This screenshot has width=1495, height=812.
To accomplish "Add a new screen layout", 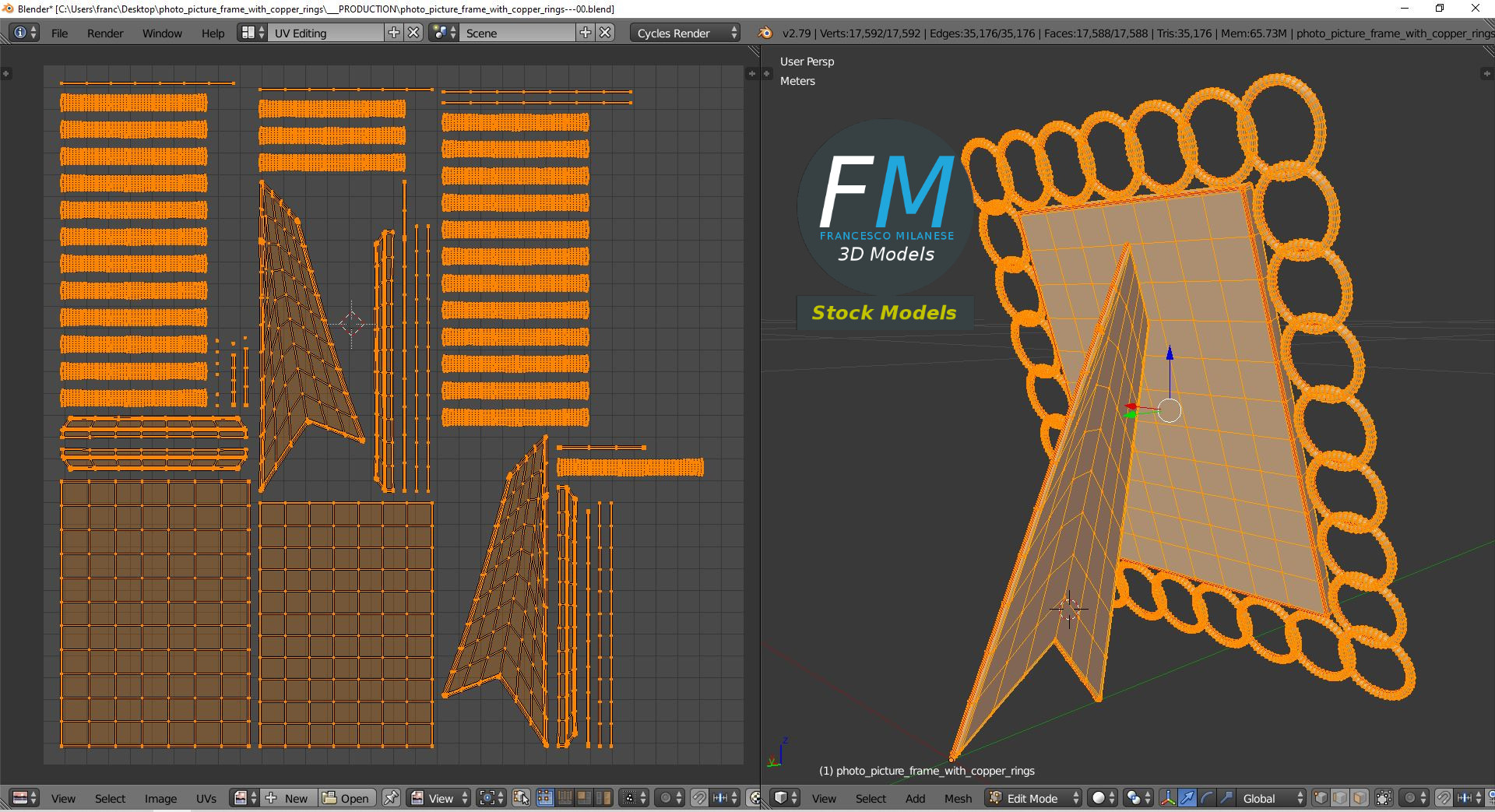I will pos(394,33).
